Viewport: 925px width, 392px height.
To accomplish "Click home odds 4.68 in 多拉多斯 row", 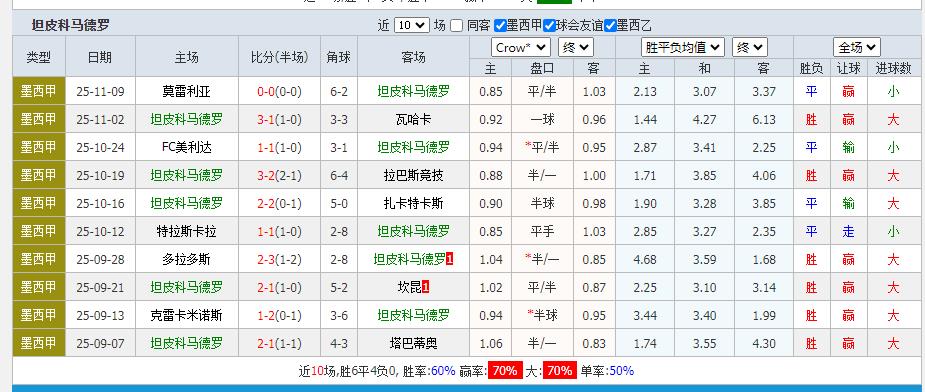I will click(x=645, y=259).
